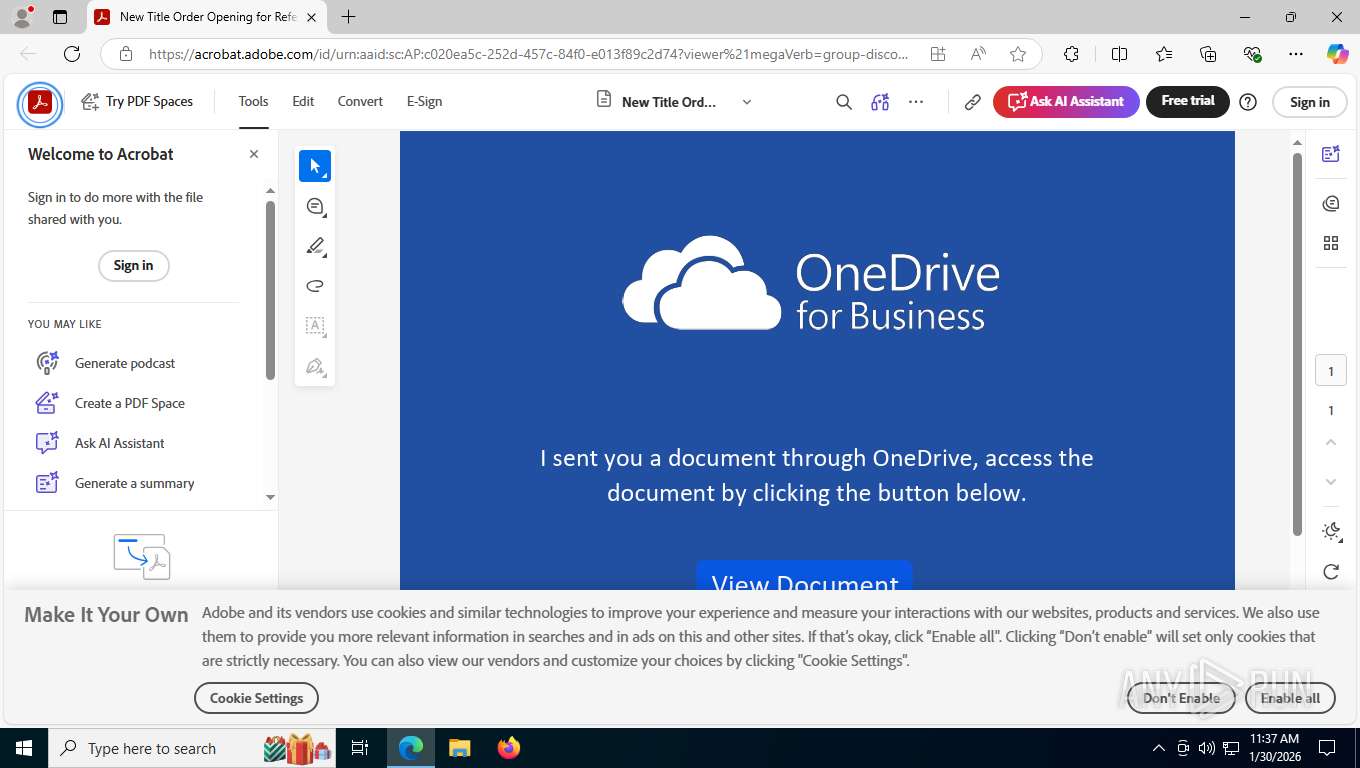Open the page thumbnails grid icon
Viewport: 1360px width, 768px height.
1330,243
